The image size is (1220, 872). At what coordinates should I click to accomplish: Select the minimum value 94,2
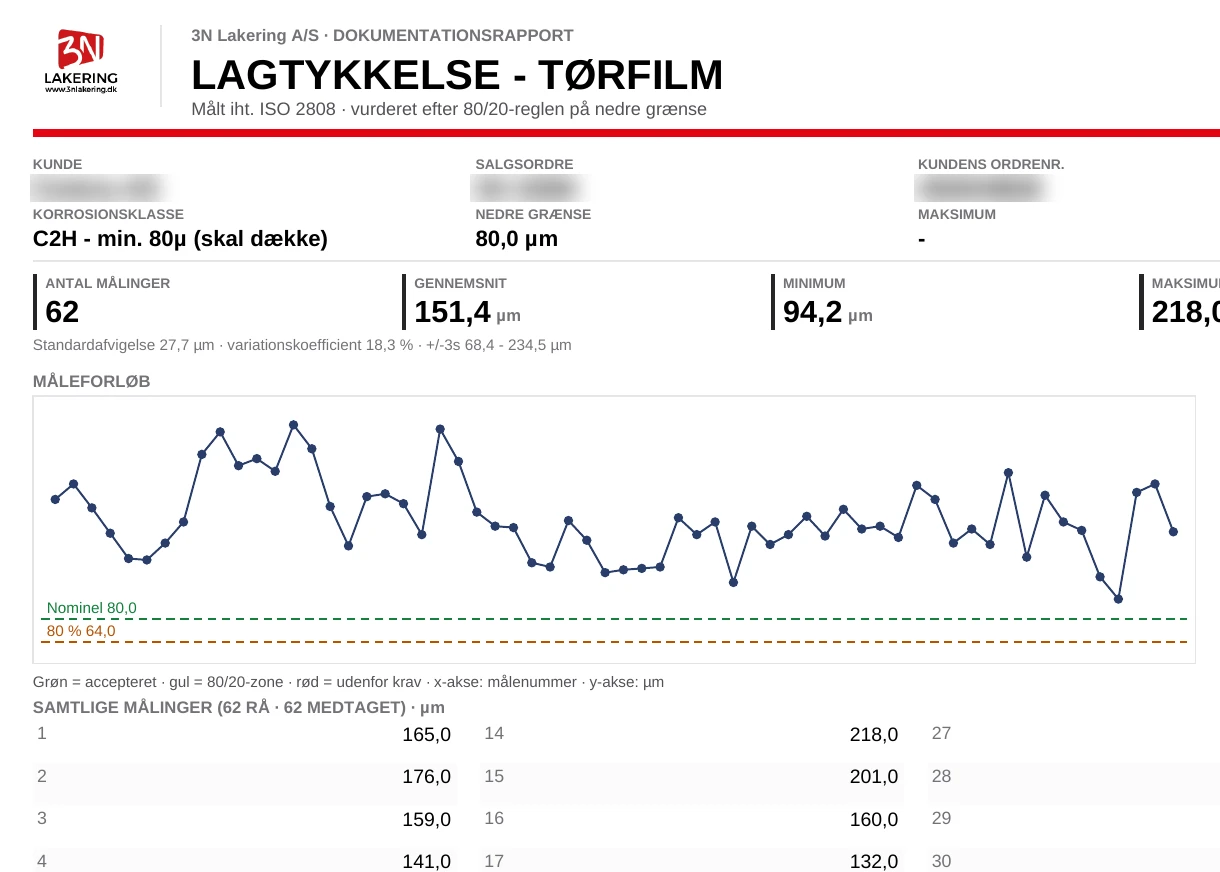[x=812, y=313]
